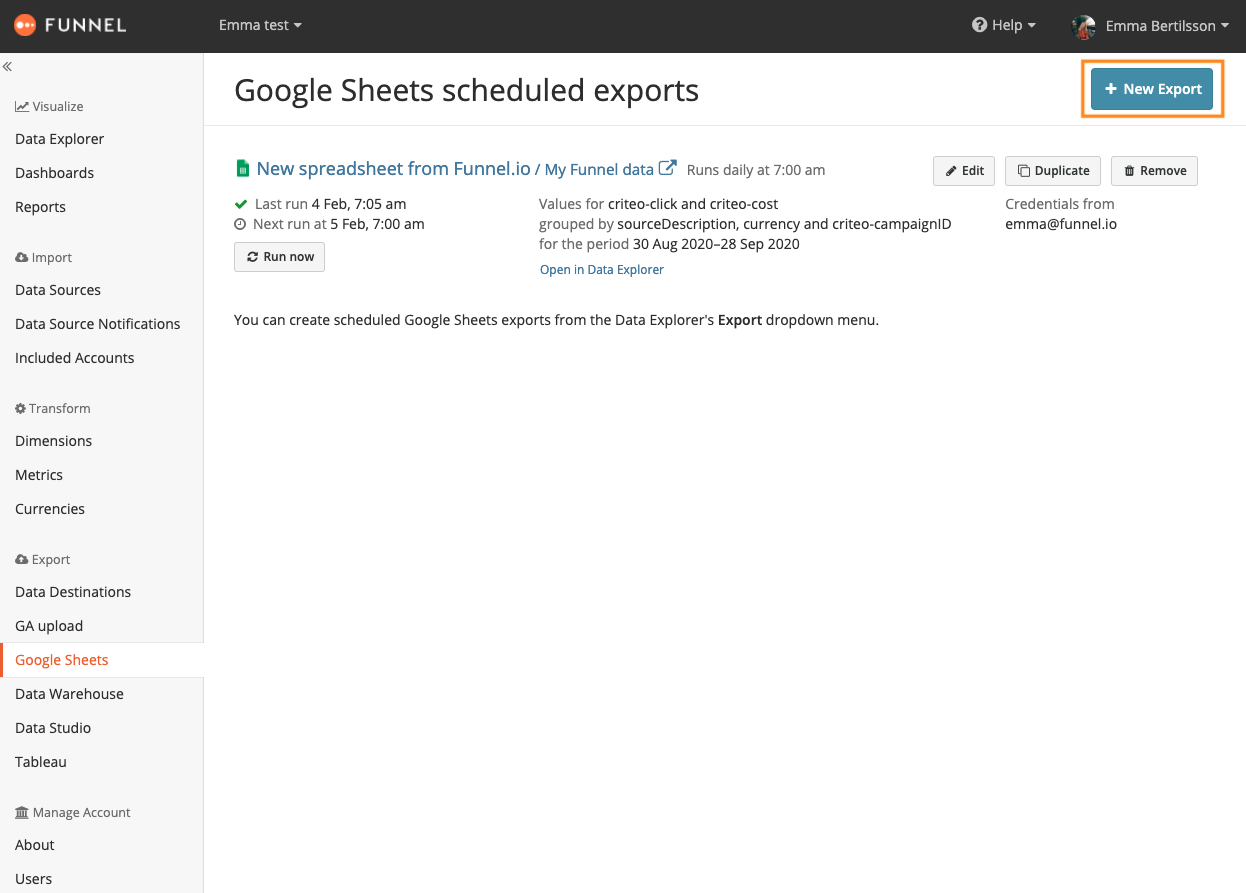Viewport: 1246px width, 893px height.
Task: Open New spreadsheet from Funnel.io link
Action: pyautogui.click(x=394, y=169)
